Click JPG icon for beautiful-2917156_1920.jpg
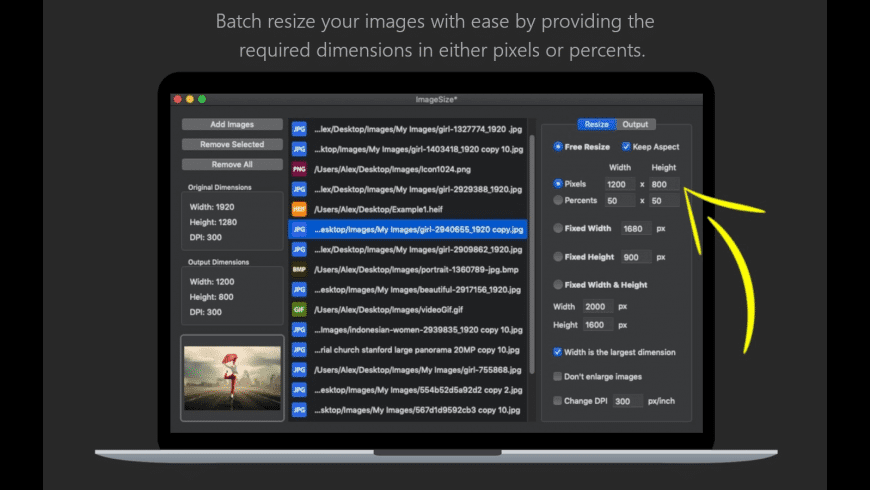 click(299, 290)
